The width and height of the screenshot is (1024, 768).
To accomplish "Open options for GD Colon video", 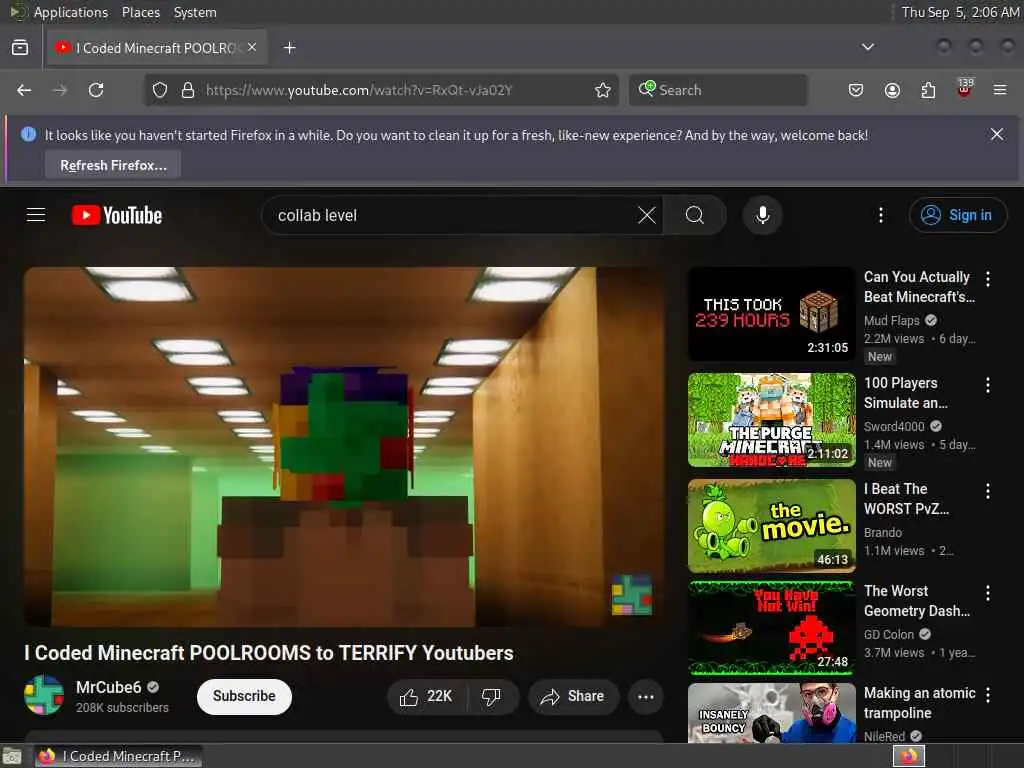I will point(987,593).
